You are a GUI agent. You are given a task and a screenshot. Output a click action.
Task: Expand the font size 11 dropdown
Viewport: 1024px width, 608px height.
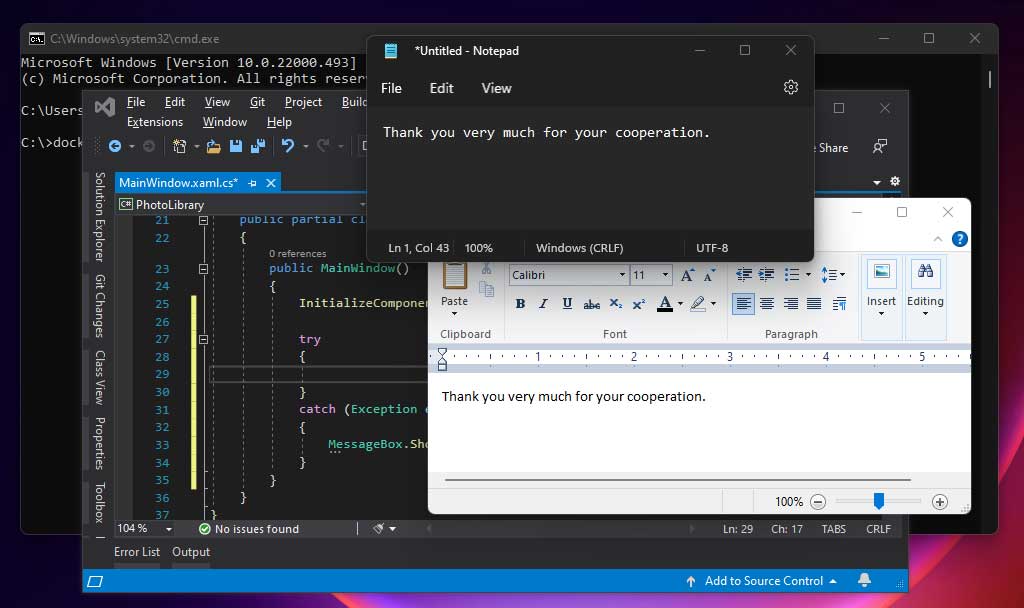click(666, 275)
